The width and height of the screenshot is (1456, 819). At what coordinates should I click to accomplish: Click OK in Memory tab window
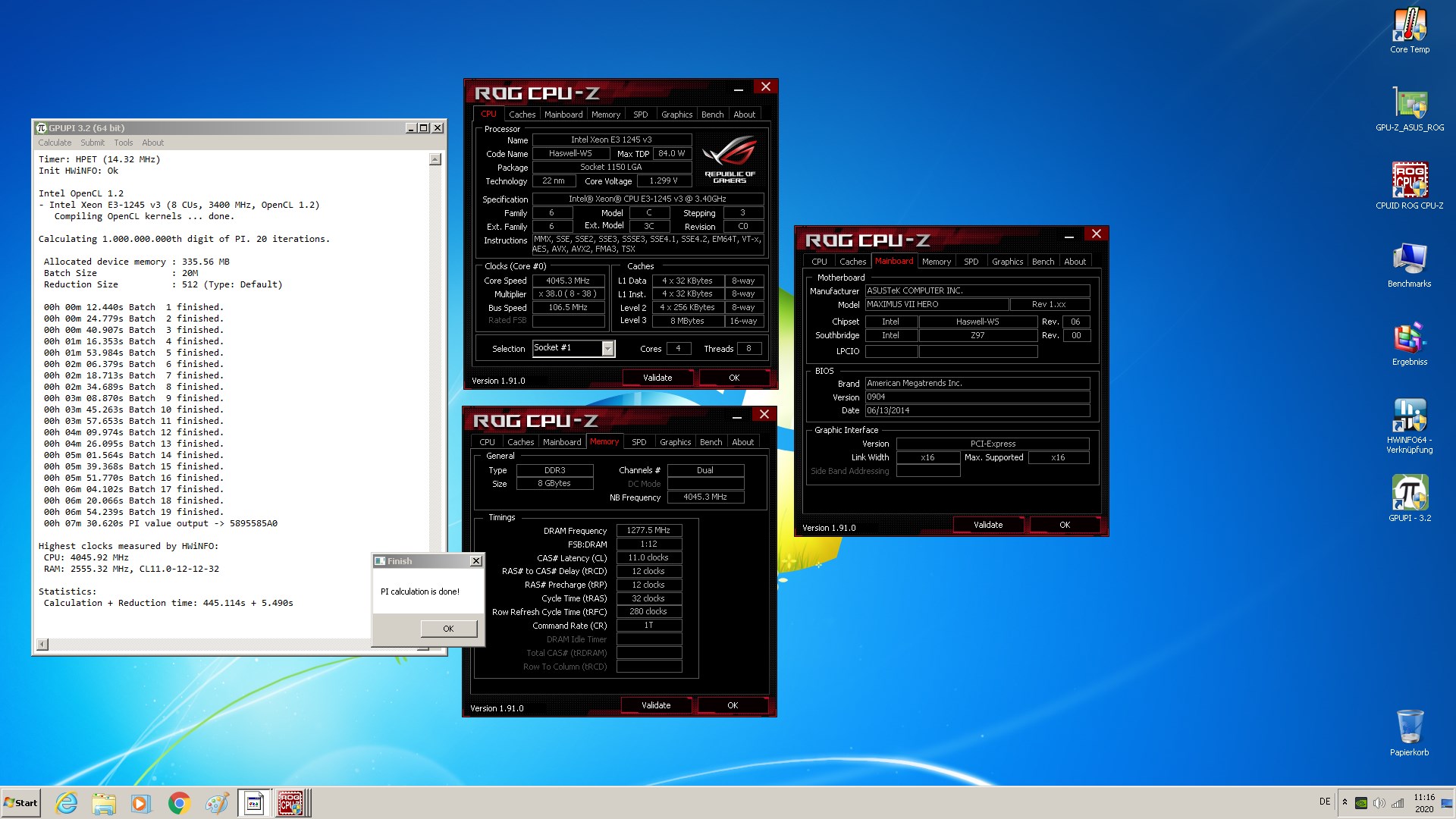point(733,705)
